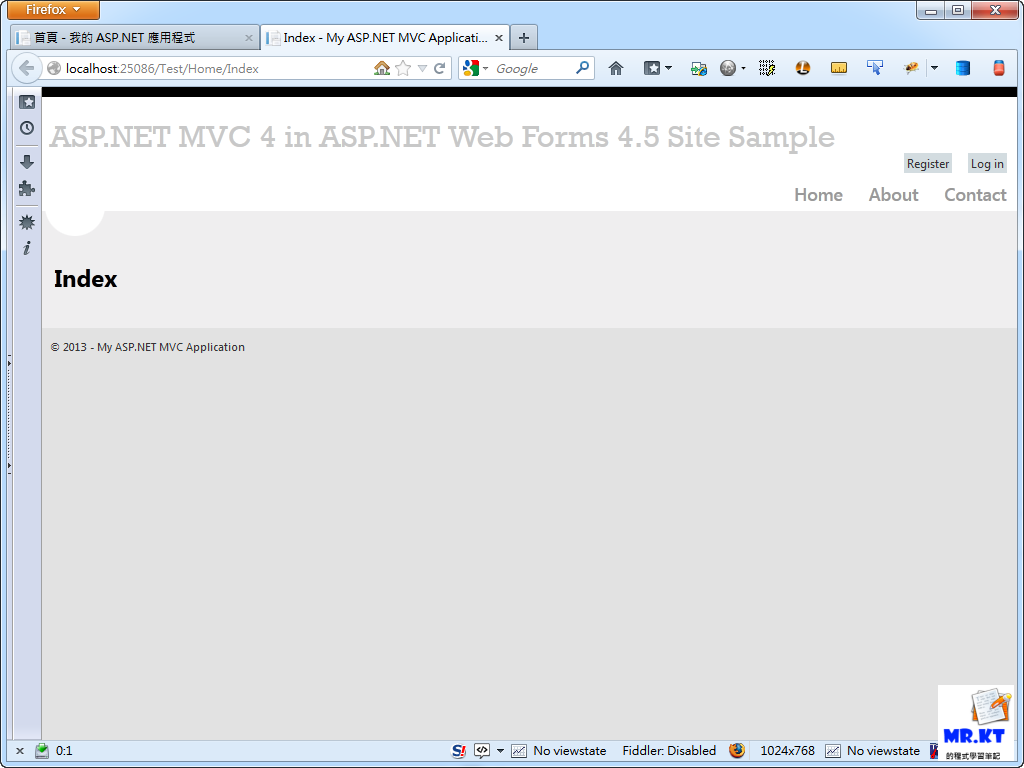Click the grey sphere toolbar icon
This screenshot has height=768, width=1024.
[x=728, y=68]
